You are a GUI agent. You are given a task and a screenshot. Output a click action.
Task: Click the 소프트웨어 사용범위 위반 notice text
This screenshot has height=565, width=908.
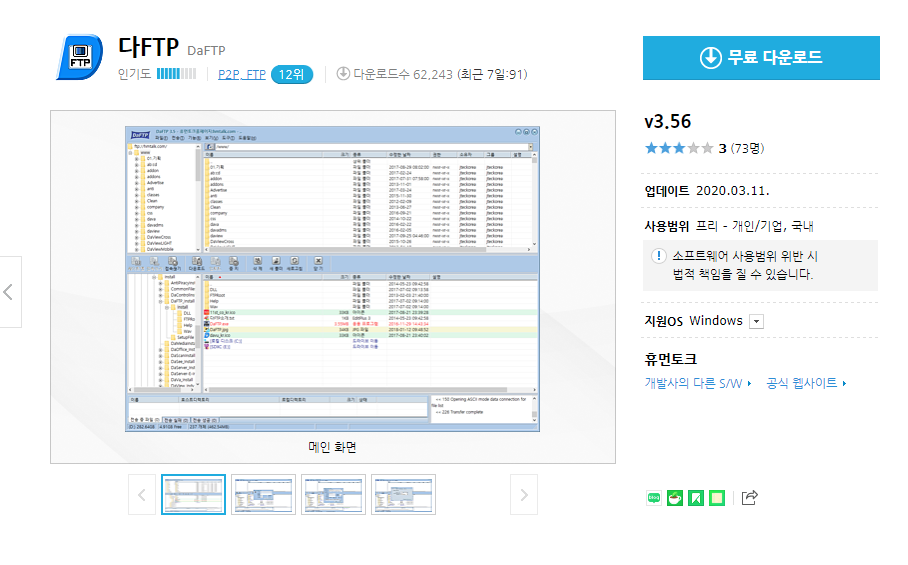tap(745, 265)
